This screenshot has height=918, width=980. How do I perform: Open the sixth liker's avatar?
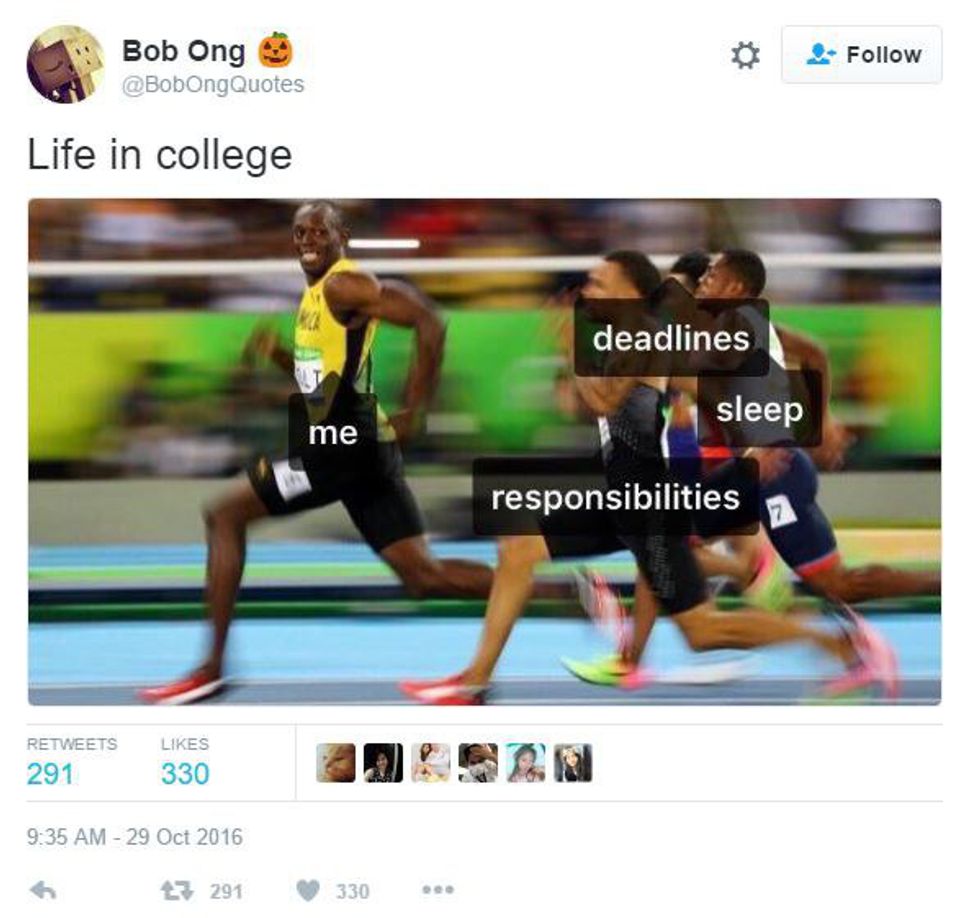[573, 762]
